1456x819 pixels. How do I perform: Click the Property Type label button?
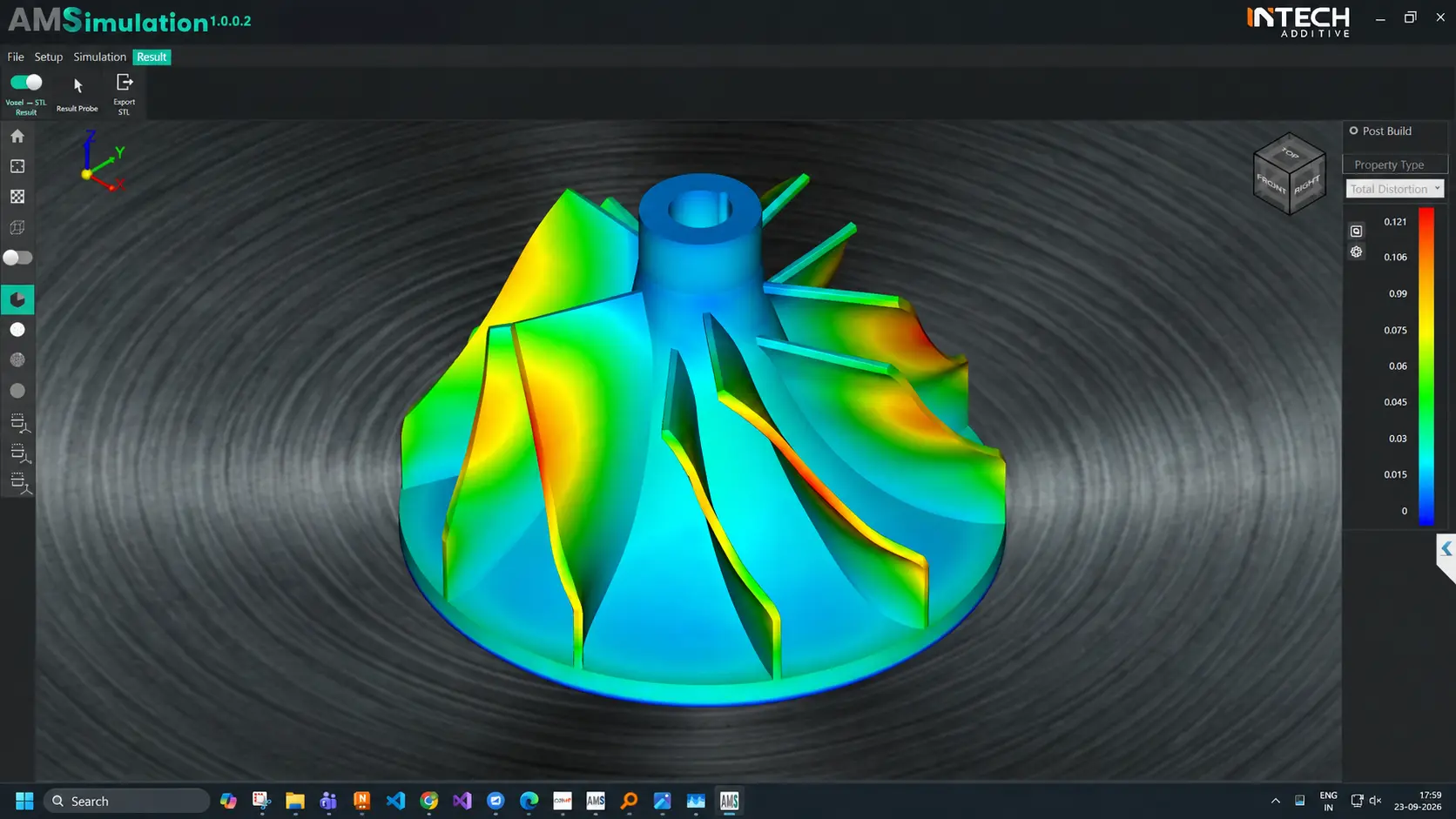[x=1395, y=164]
